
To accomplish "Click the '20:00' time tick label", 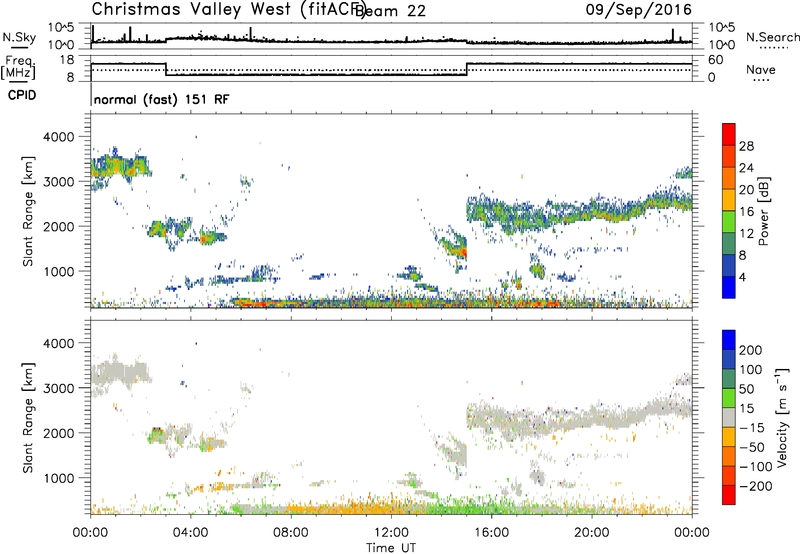I will tap(592, 533).
